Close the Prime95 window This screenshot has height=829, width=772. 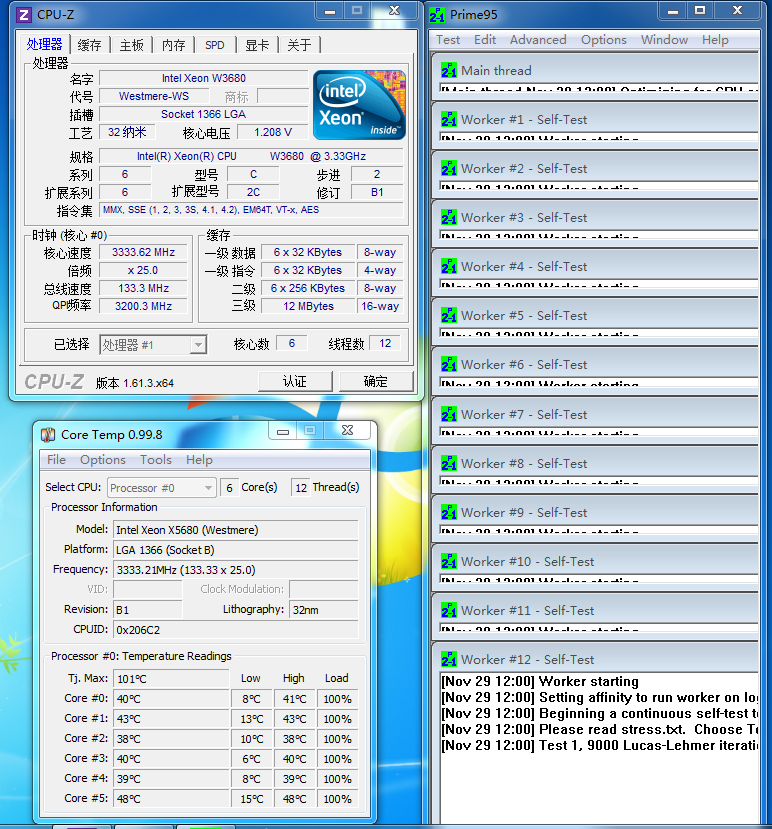pyautogui.click(x=737, y=11)
